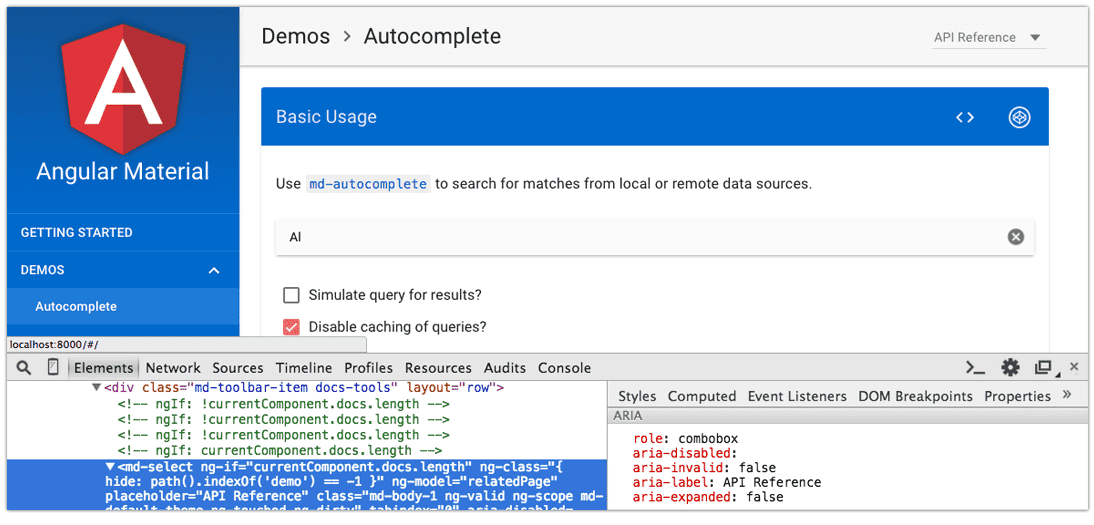Open the API Reference dropdown
Viewport: 1094px width, 525px height.
click(989, 38)
